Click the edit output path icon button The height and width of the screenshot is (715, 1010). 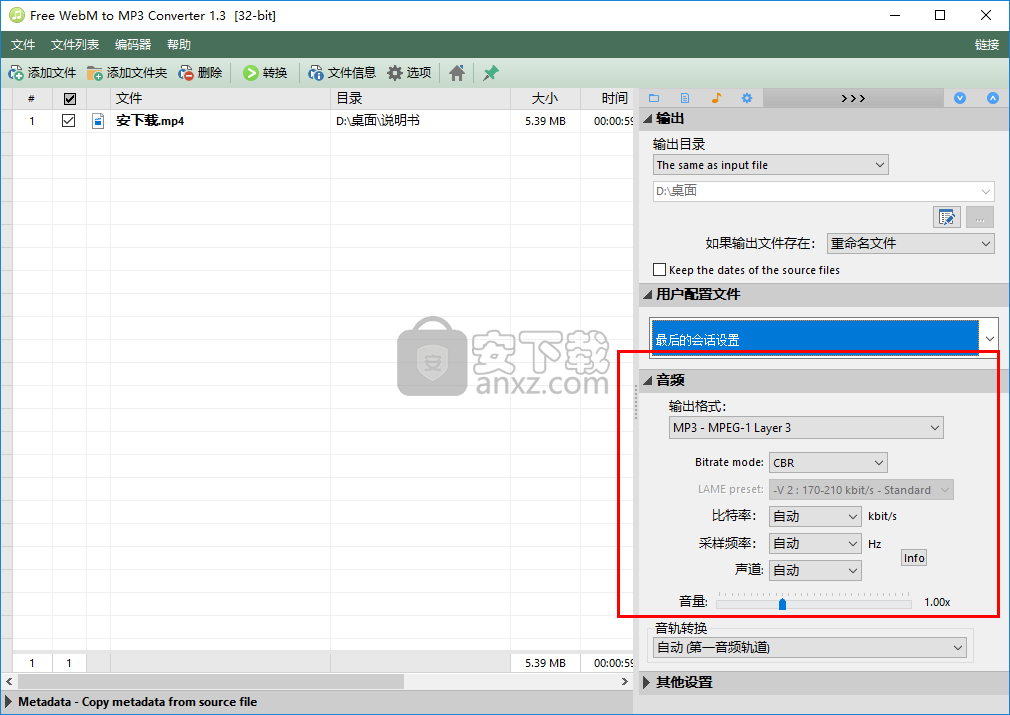[947, 217]
